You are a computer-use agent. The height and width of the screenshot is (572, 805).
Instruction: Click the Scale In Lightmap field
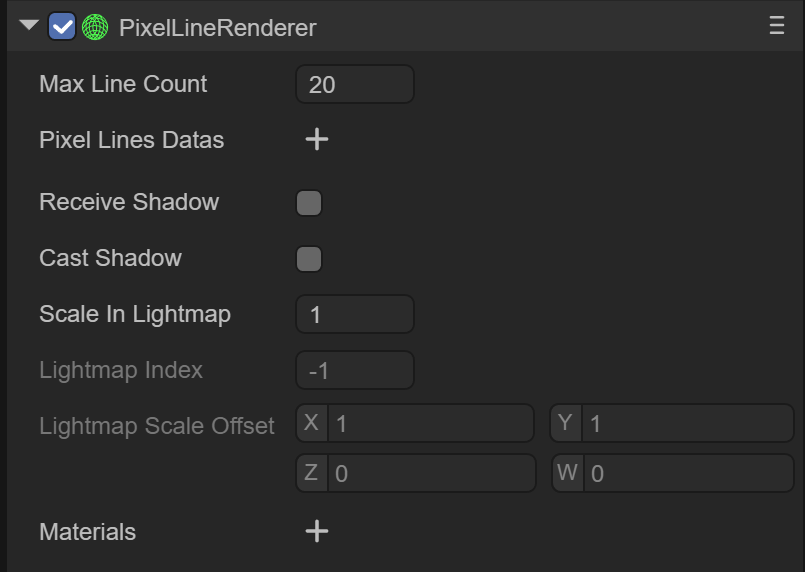[x=355, y=314]
